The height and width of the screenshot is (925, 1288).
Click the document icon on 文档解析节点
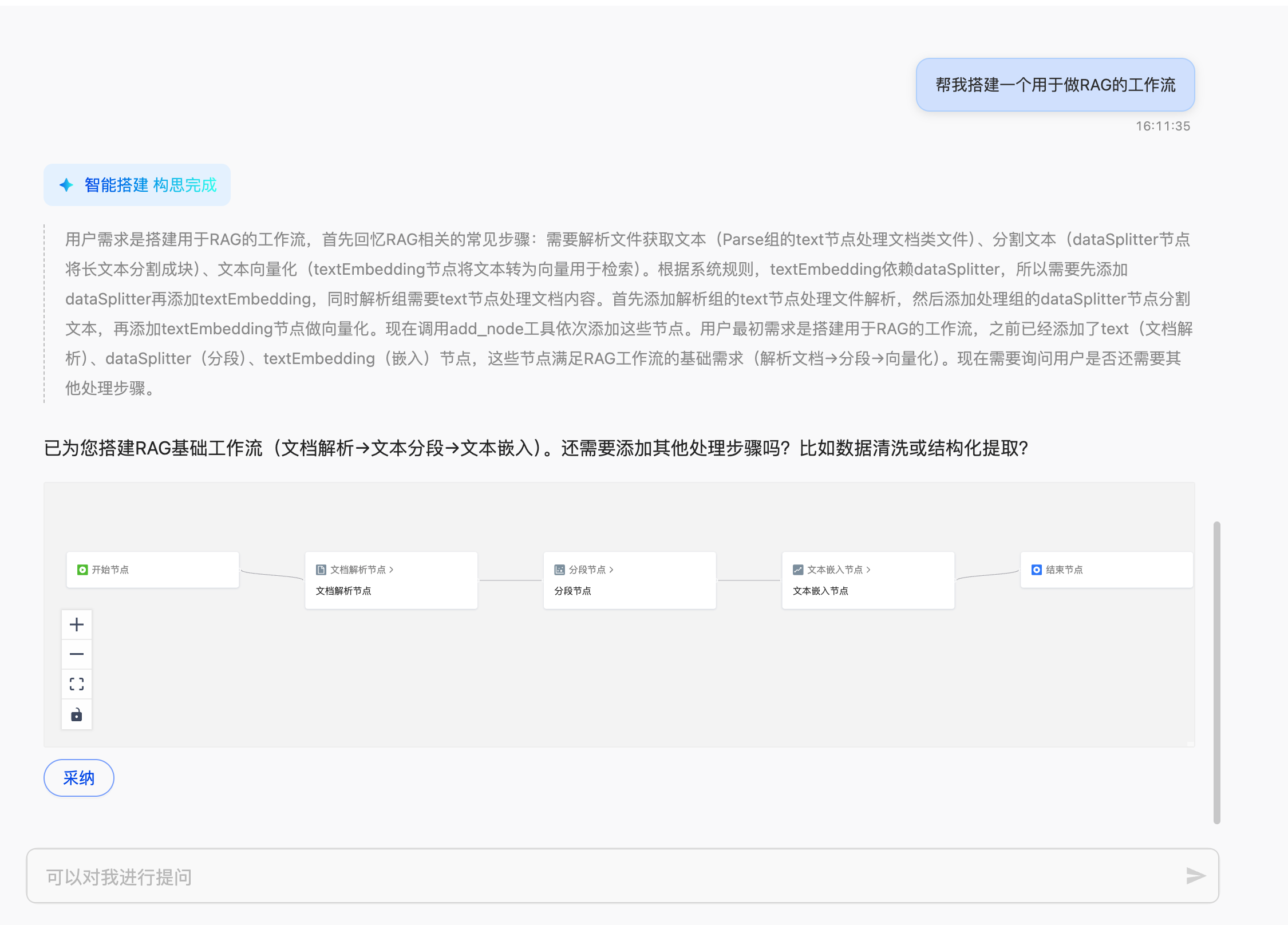point(320,570)
